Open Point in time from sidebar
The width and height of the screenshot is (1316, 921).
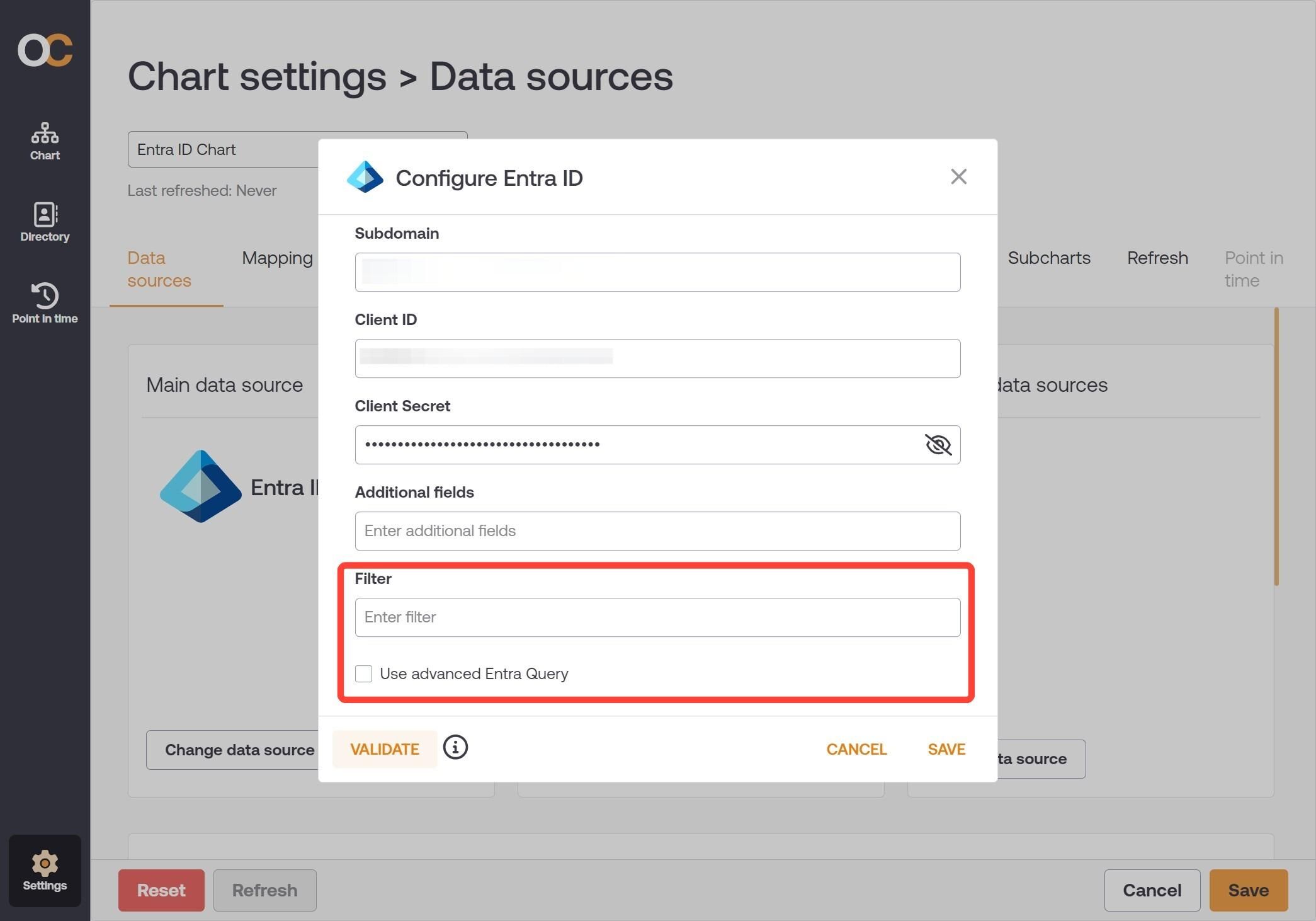[x=45, y=303]
